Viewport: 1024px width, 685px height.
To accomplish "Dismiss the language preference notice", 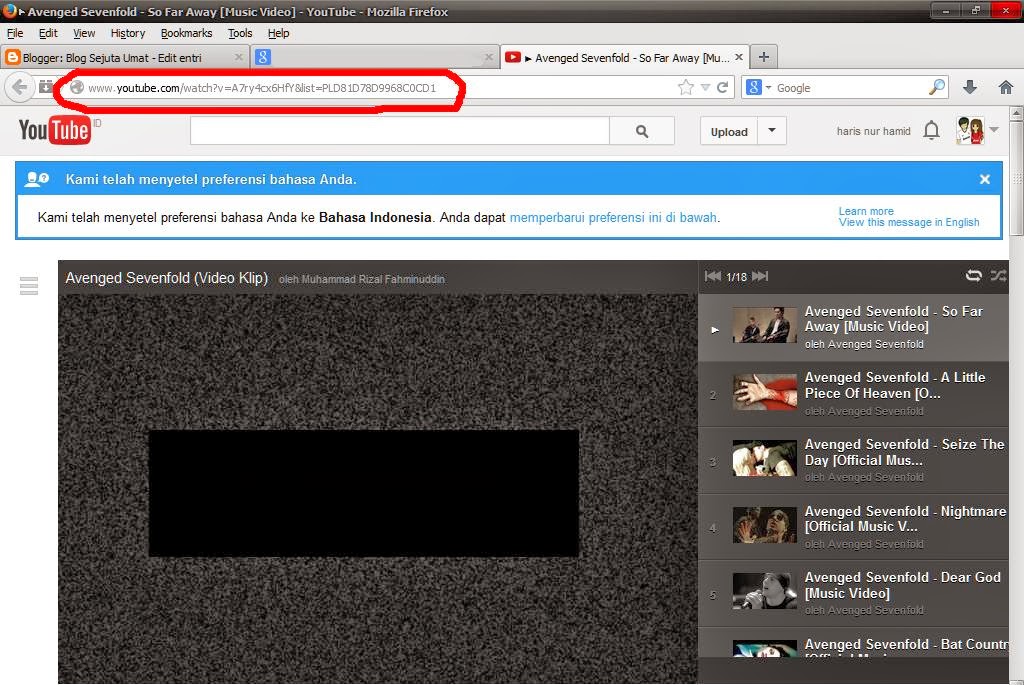I will coord(985,179).
